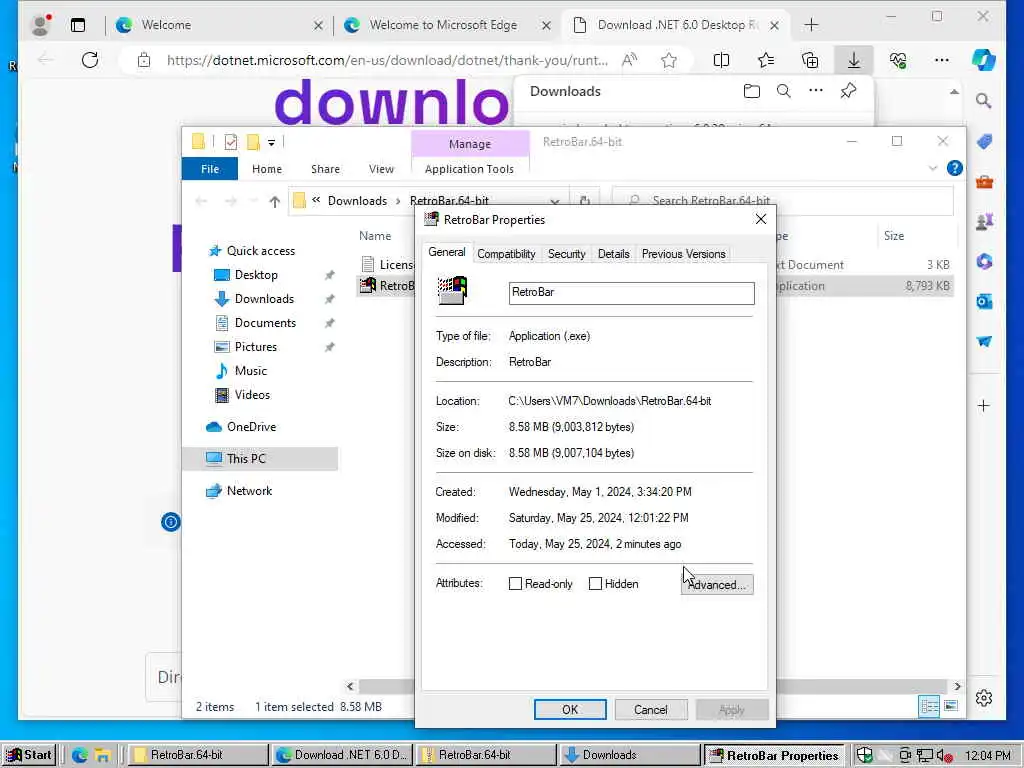Open the Application Tools ribbon tab

click(469, 169)
